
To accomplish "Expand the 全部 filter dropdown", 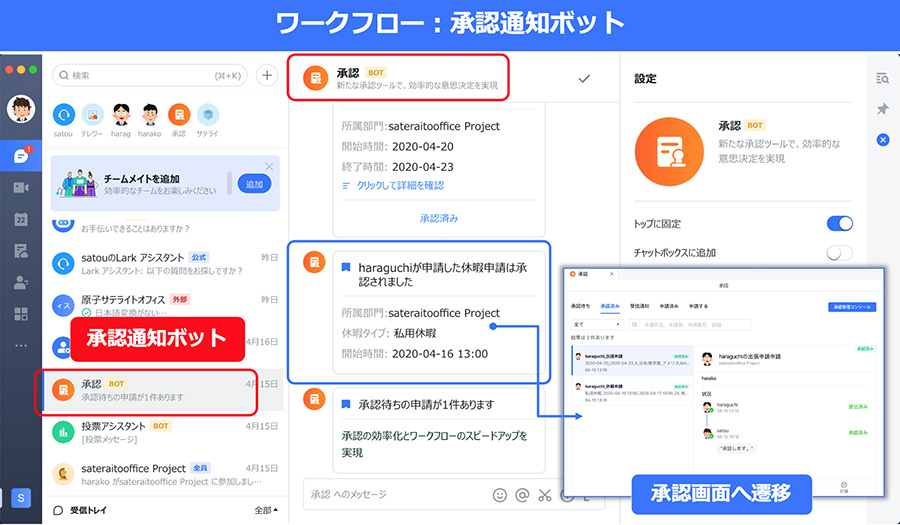I will coord(266,510).
